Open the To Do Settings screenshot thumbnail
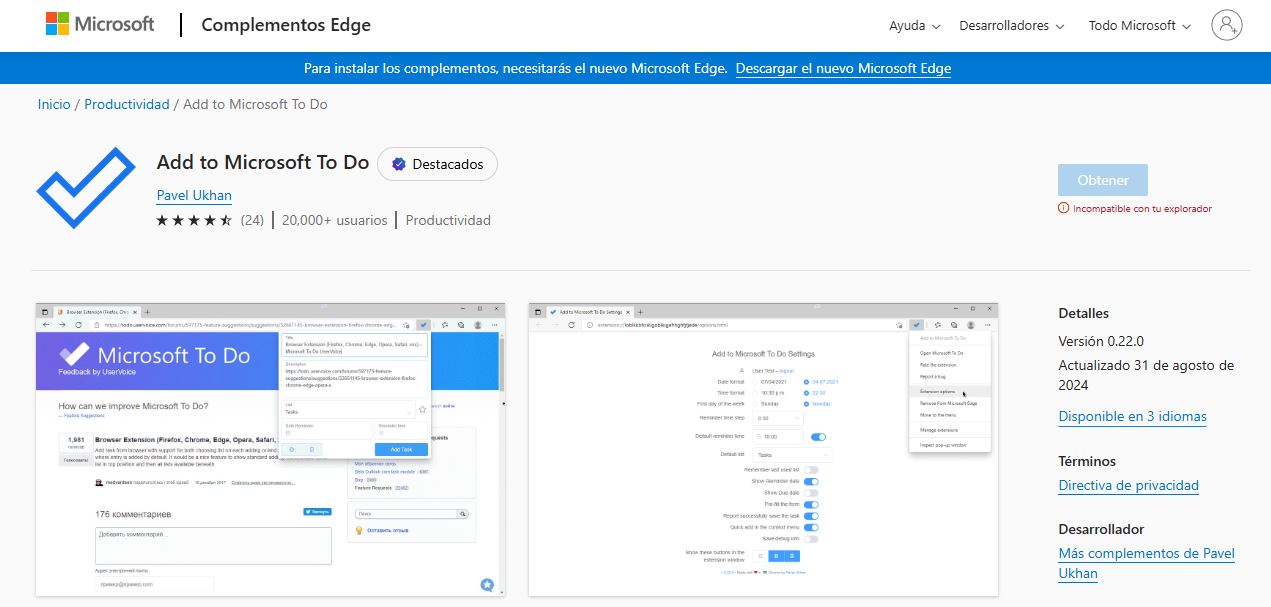 point(763,449)
